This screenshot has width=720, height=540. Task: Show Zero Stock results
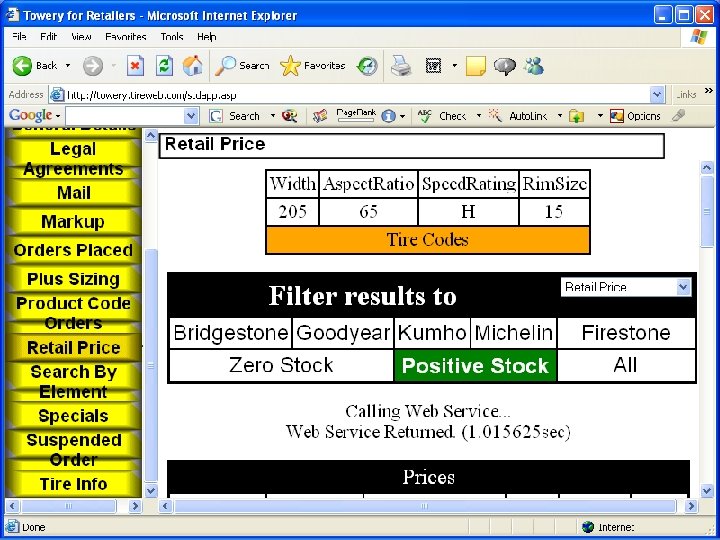pyautogui.click(x=281, y=366)
